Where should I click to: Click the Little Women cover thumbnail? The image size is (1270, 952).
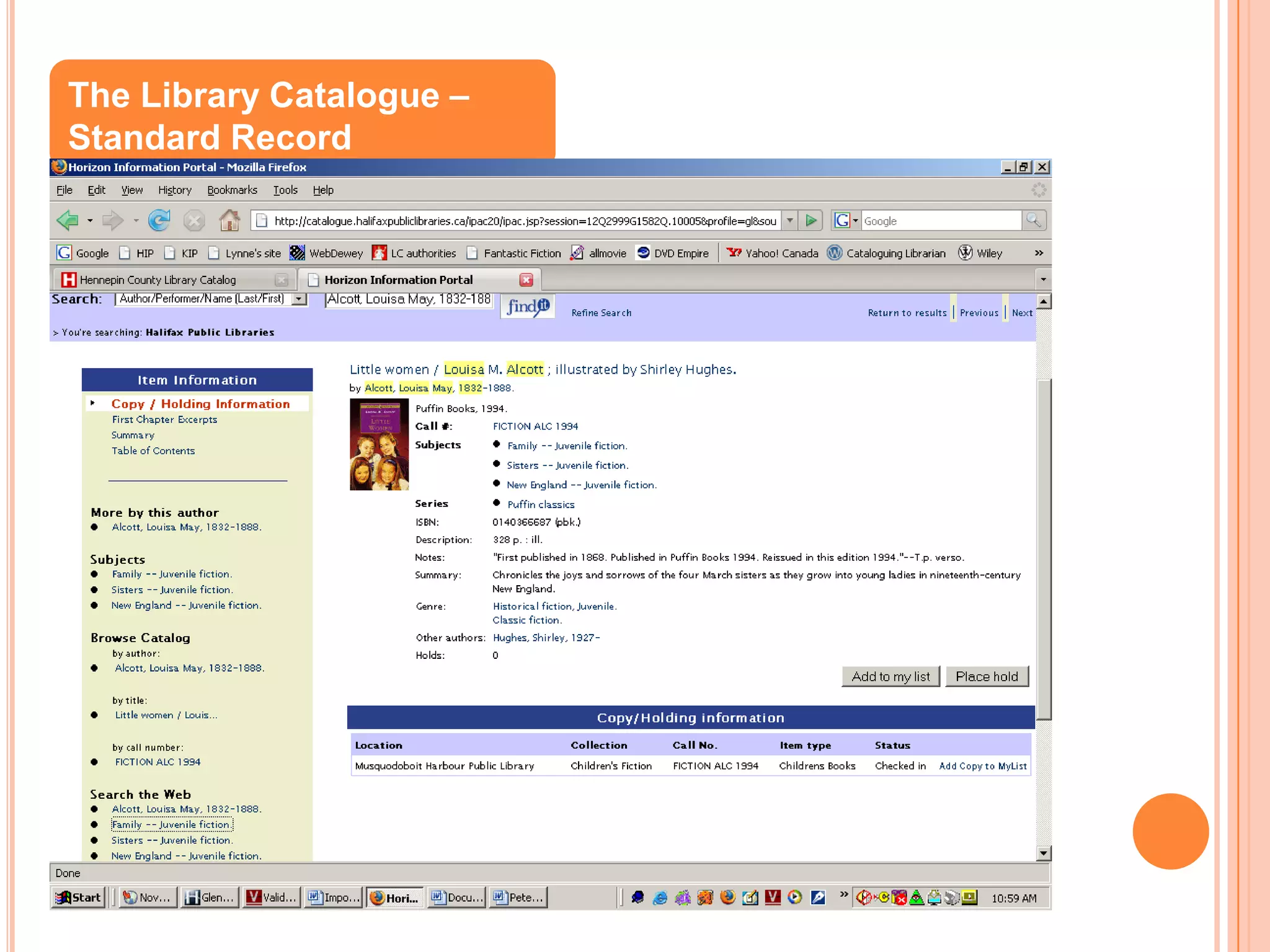379,444
